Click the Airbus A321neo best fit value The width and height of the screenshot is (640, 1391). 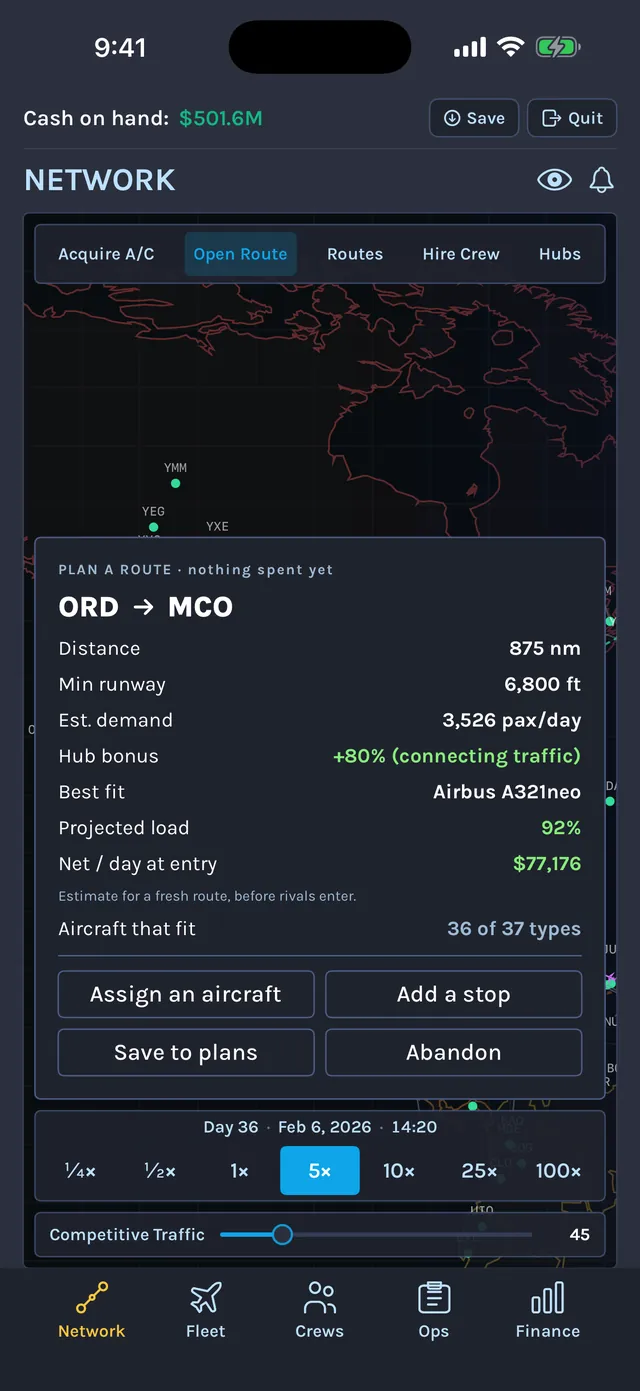[507, 792]
